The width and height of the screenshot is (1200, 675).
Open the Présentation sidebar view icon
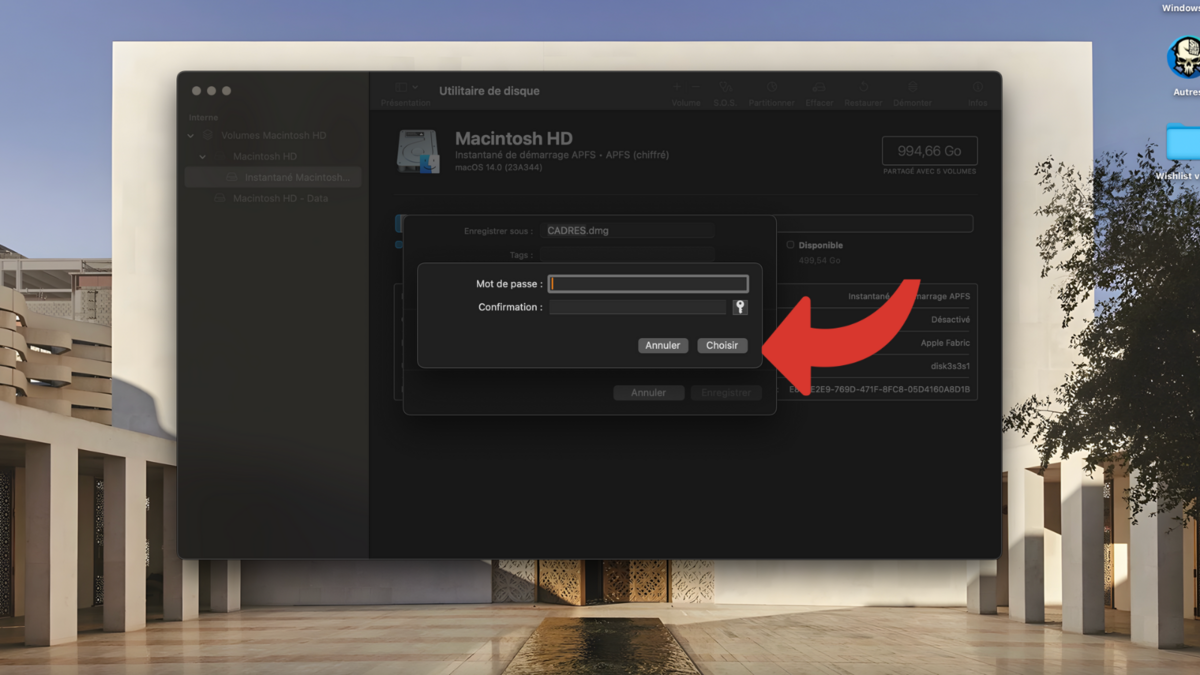click(401, 88)
